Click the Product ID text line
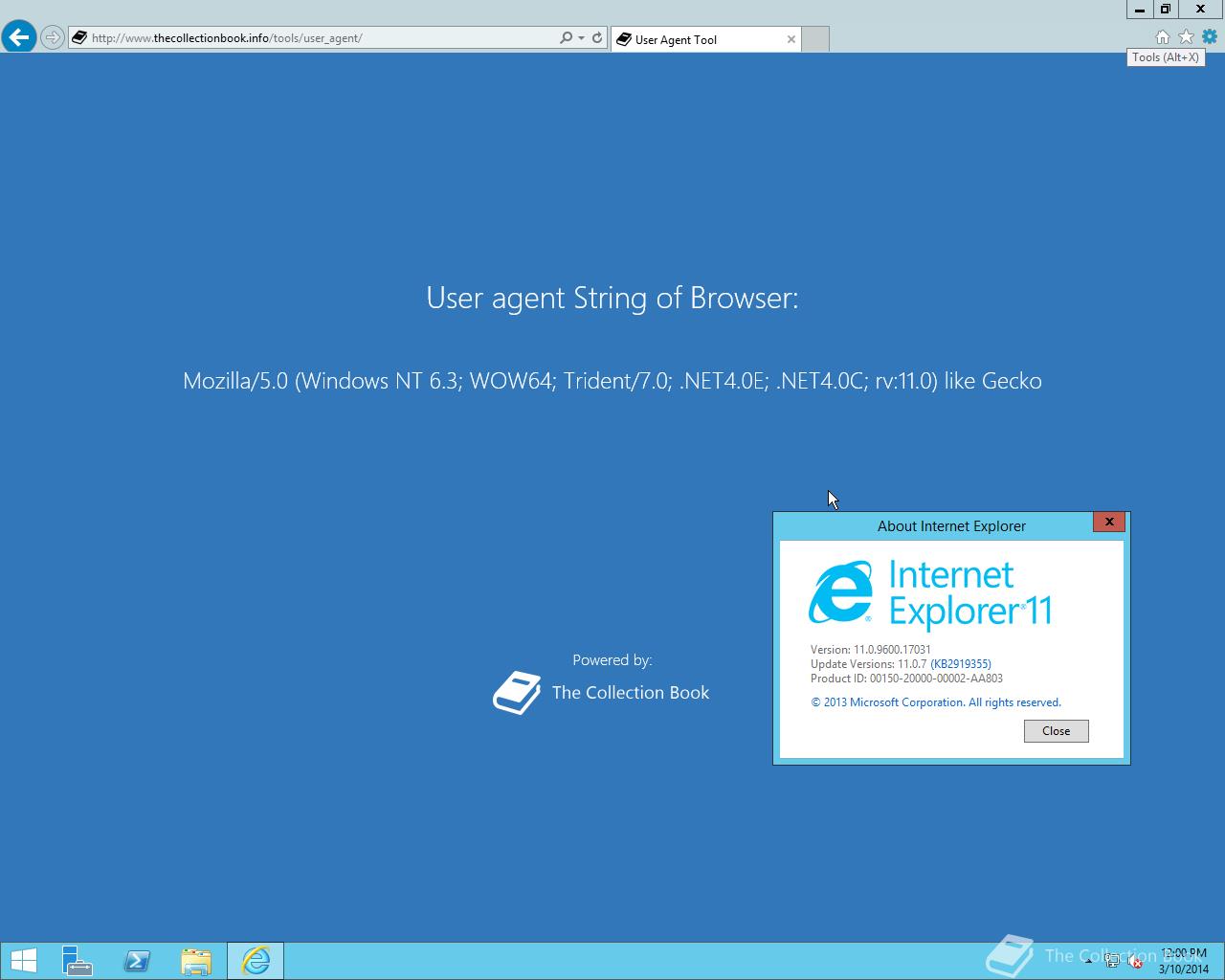Viewport: 1225px width, 980px height. [x=906, y=679]
